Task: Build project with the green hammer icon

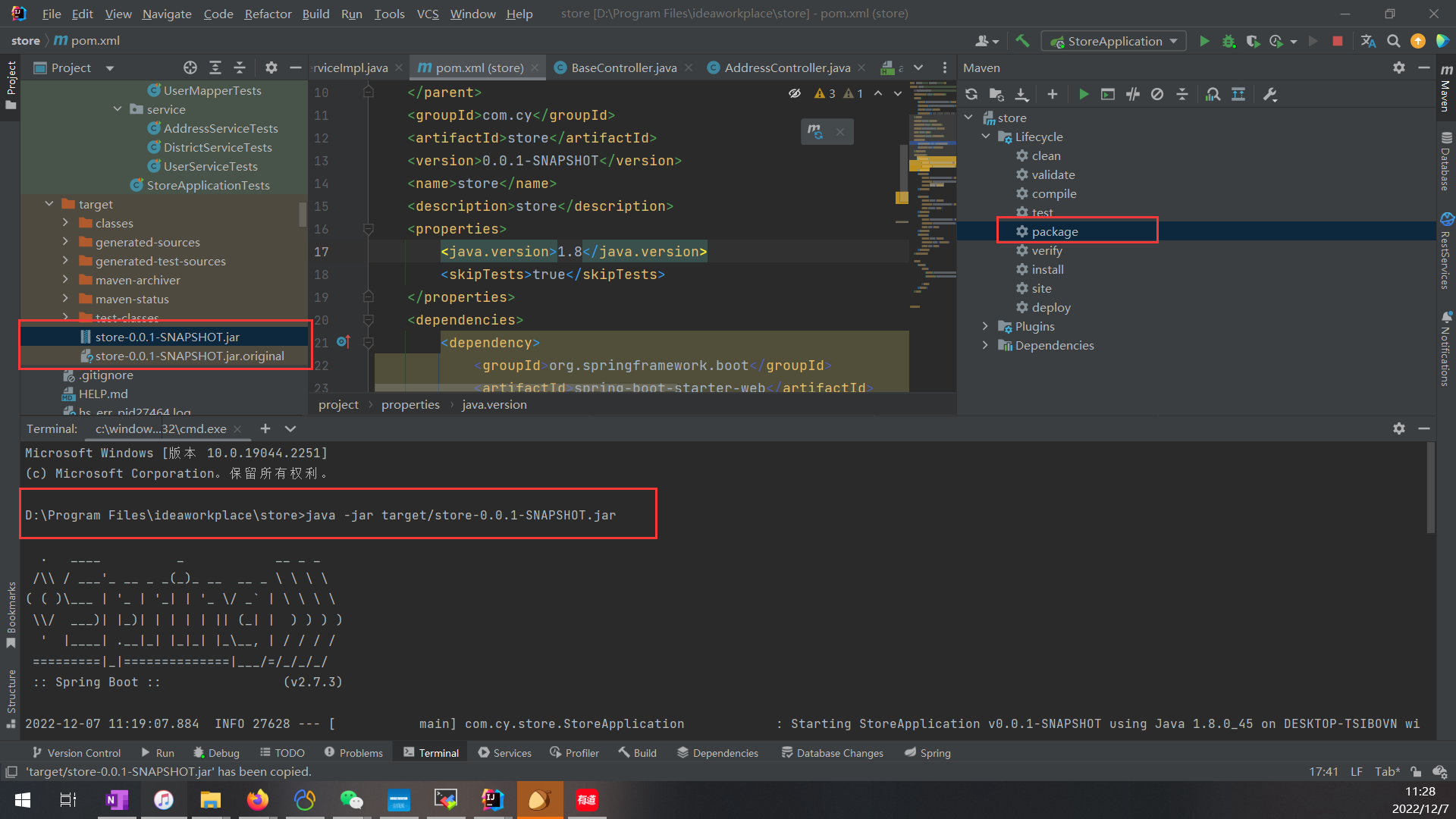Action: [1022, 41]
